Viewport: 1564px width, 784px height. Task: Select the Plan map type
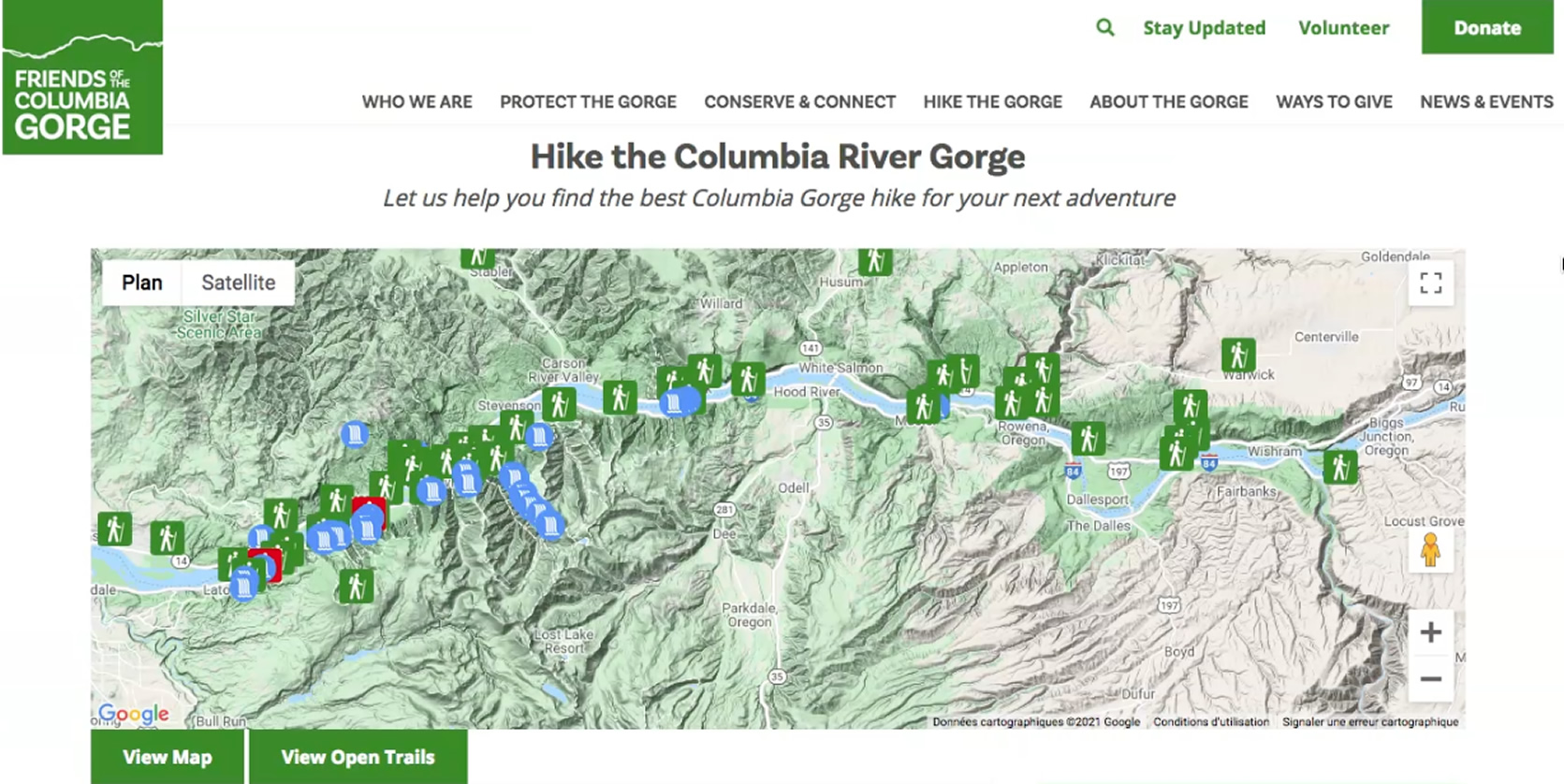(x=142, y=283)
